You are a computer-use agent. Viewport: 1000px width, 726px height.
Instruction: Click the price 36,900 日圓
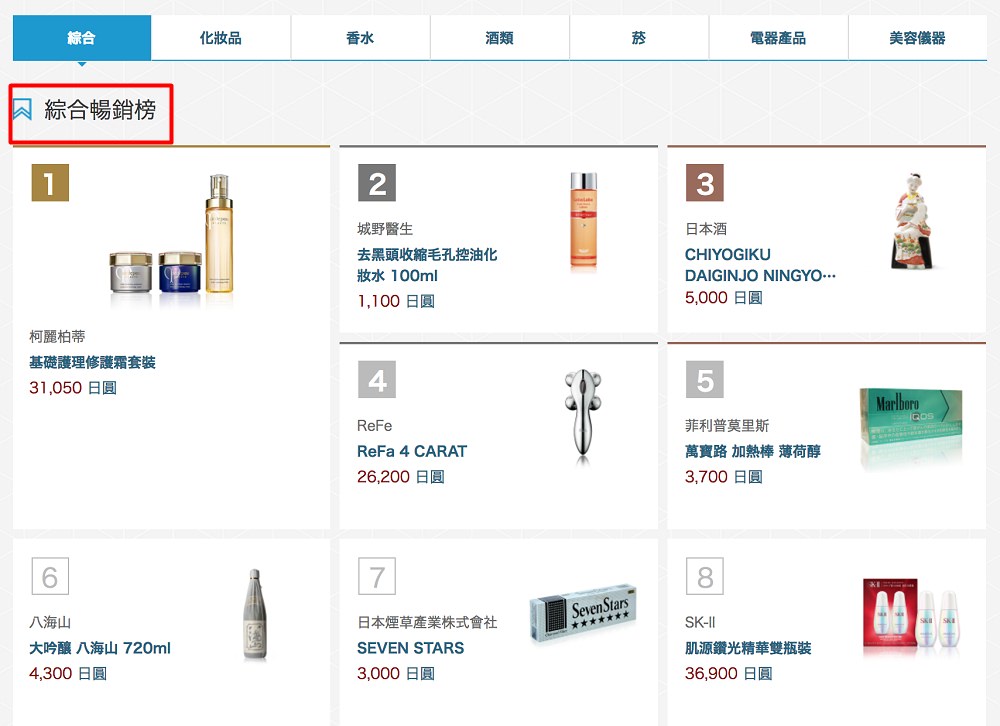pos(728,673)
